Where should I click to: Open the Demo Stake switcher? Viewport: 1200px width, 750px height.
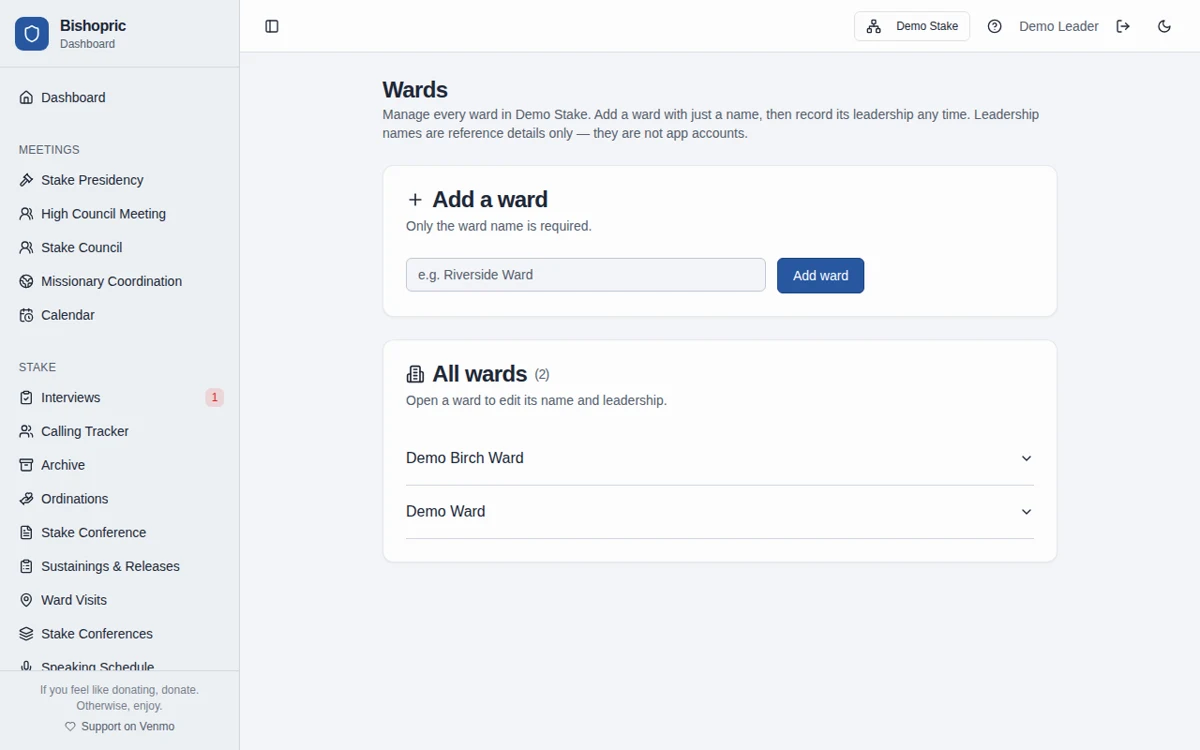click(x=912, y=26)
